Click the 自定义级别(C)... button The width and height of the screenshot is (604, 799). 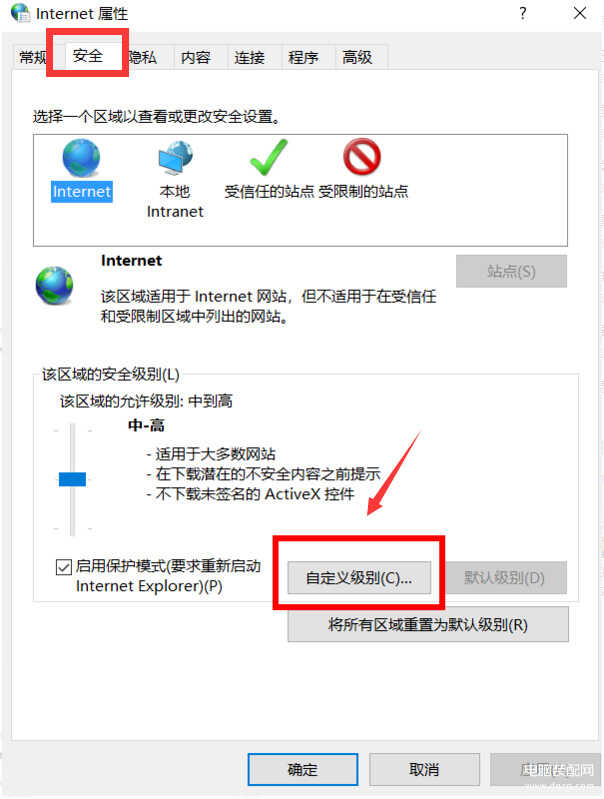(359, 578)
